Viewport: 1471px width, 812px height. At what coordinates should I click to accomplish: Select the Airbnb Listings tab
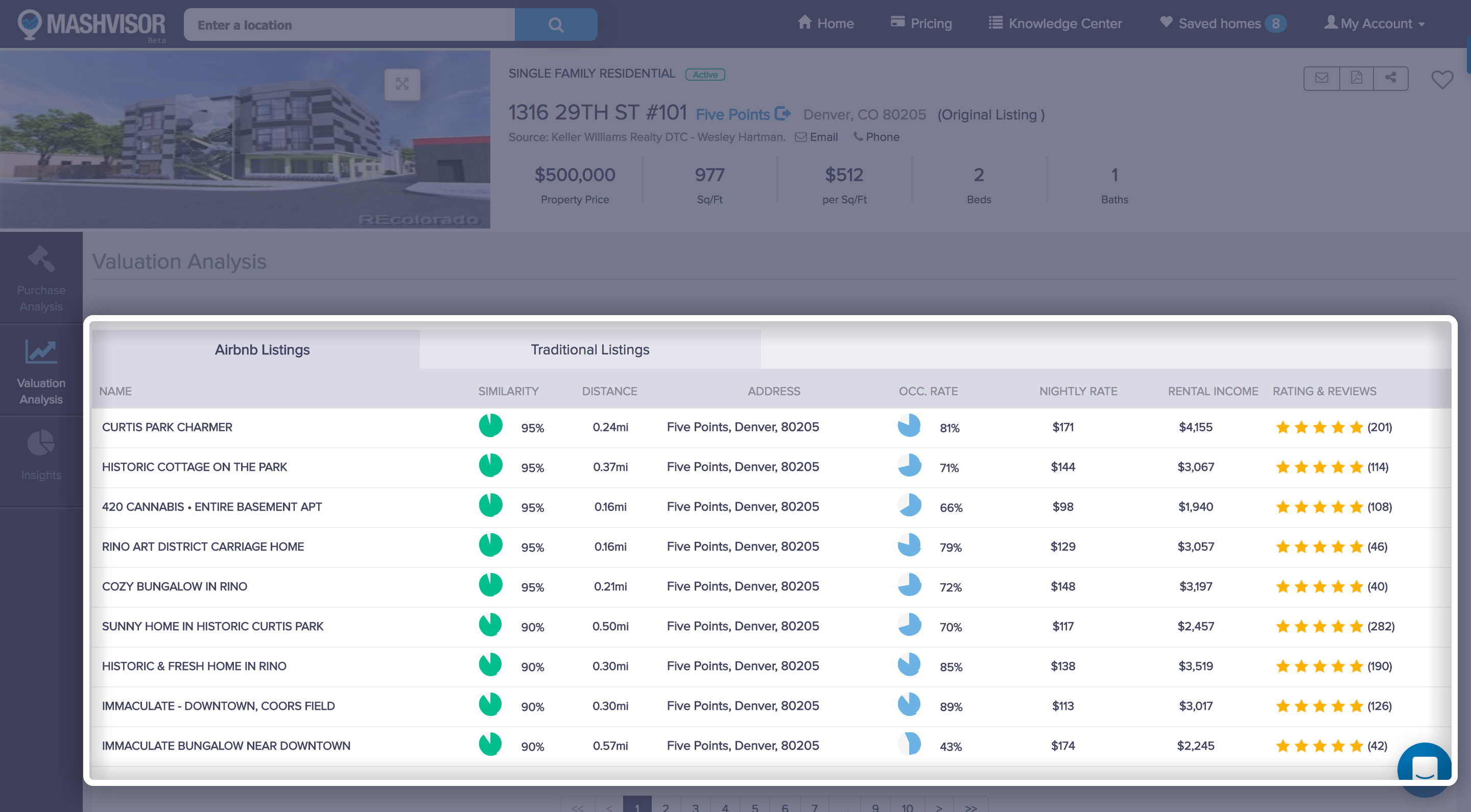click(x=262, y=349)
